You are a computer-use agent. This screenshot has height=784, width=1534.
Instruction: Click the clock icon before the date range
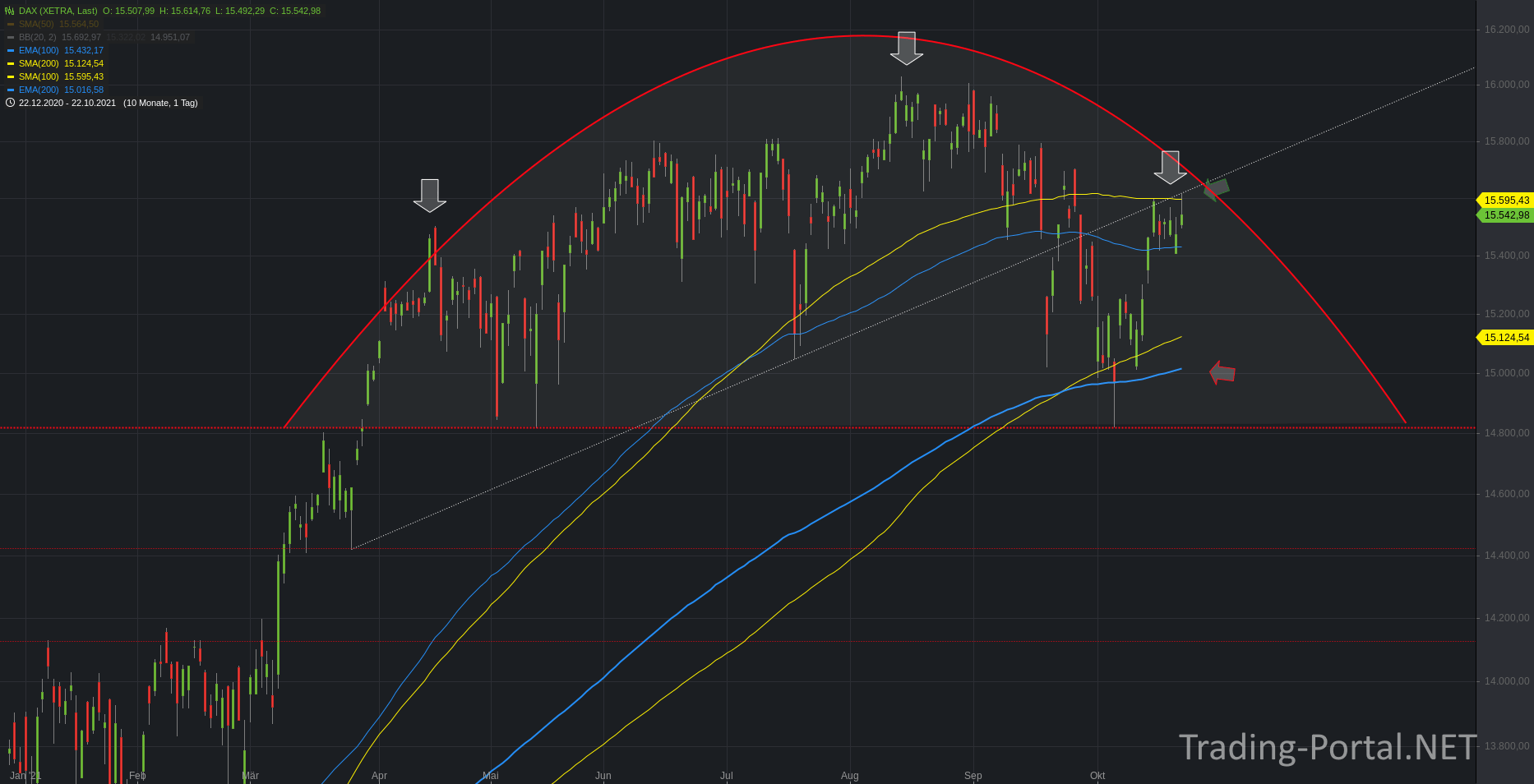(10, 103)
